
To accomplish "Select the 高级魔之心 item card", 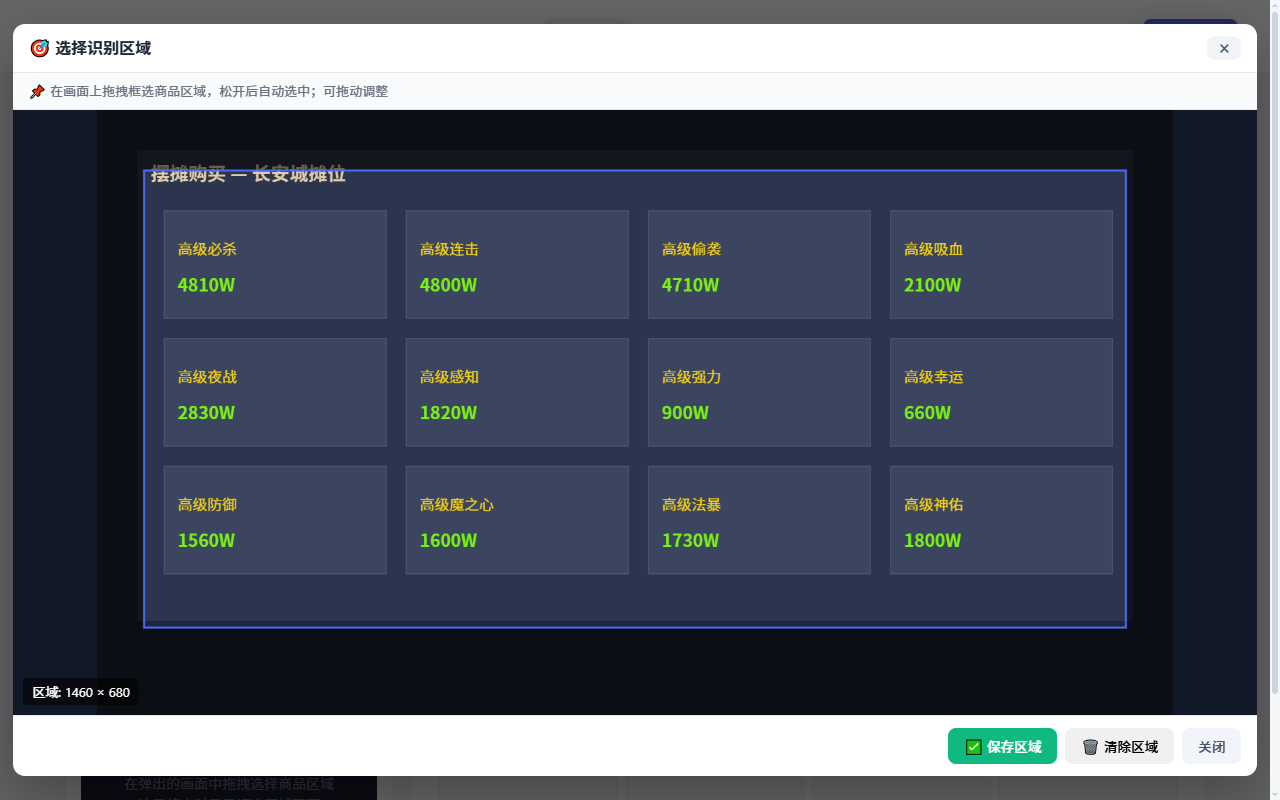I will click(517, 520).
